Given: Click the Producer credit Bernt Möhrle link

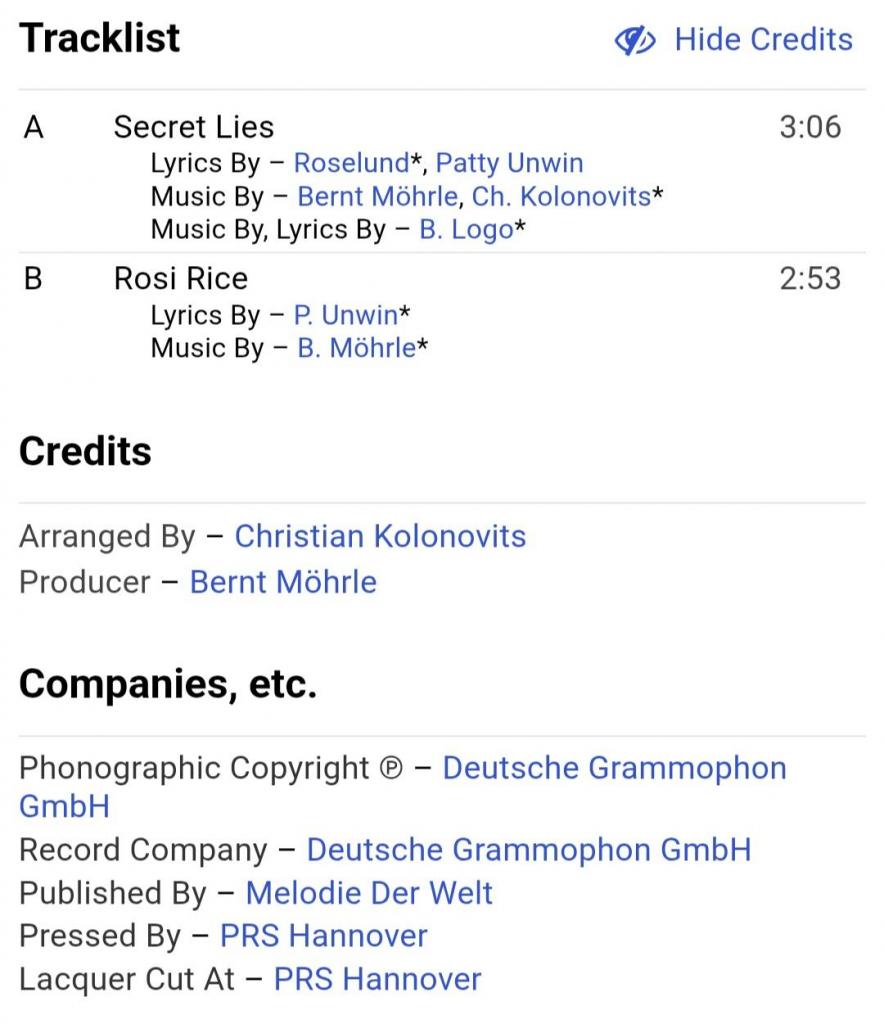Looking at the screenshot, I should coord(283,582).
